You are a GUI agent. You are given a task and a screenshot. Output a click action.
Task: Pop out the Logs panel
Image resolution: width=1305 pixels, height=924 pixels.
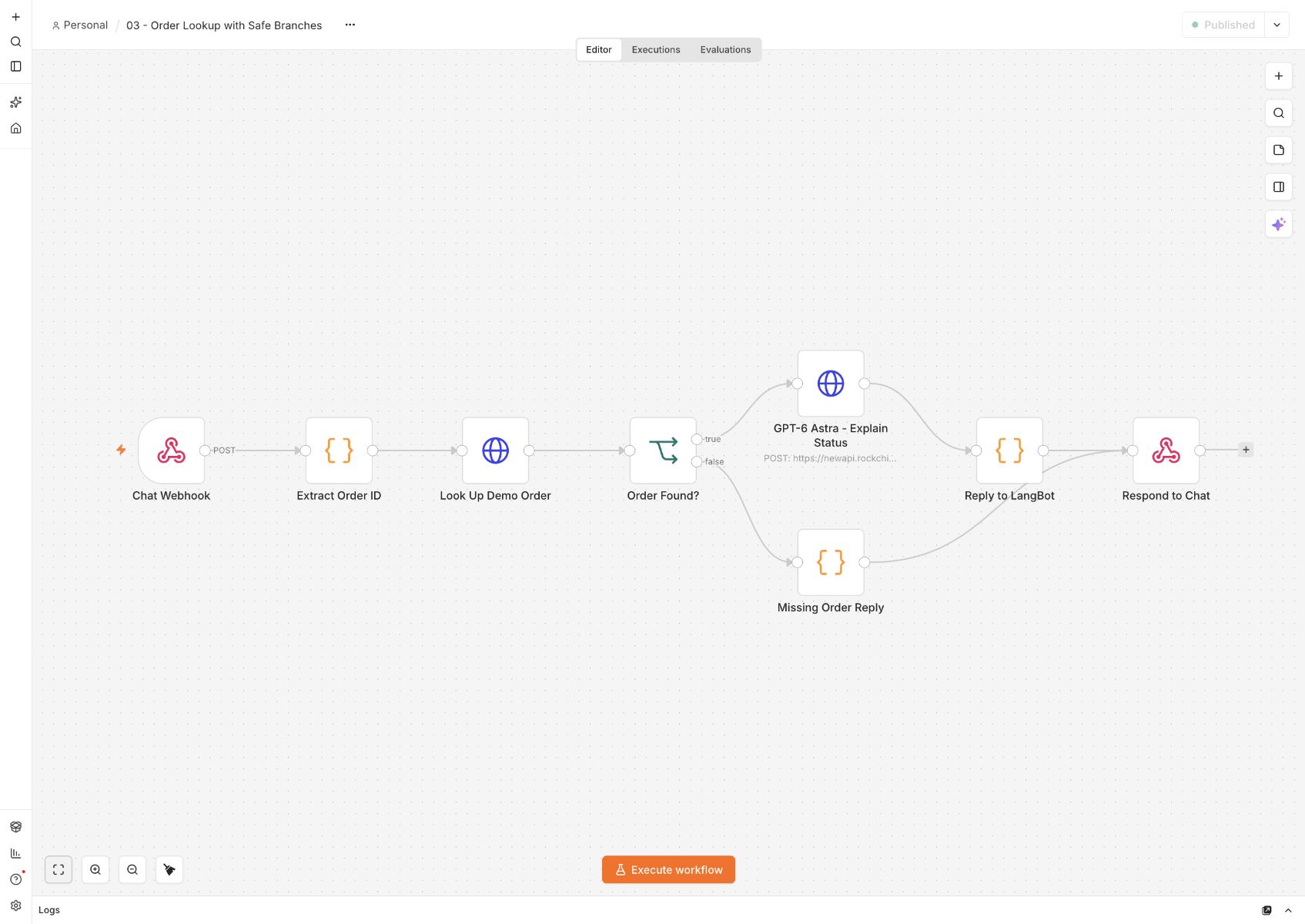[1267, 910]
